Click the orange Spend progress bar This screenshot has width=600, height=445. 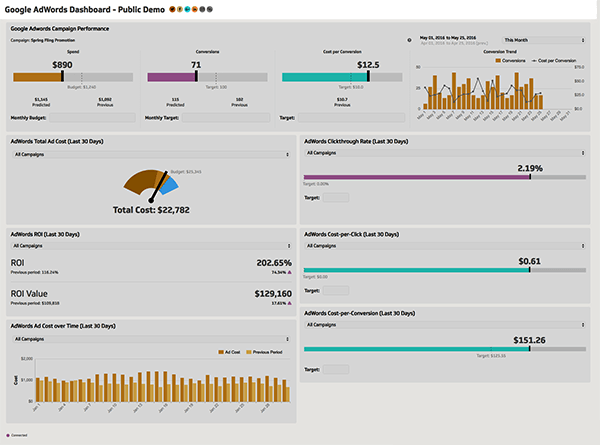38,77
